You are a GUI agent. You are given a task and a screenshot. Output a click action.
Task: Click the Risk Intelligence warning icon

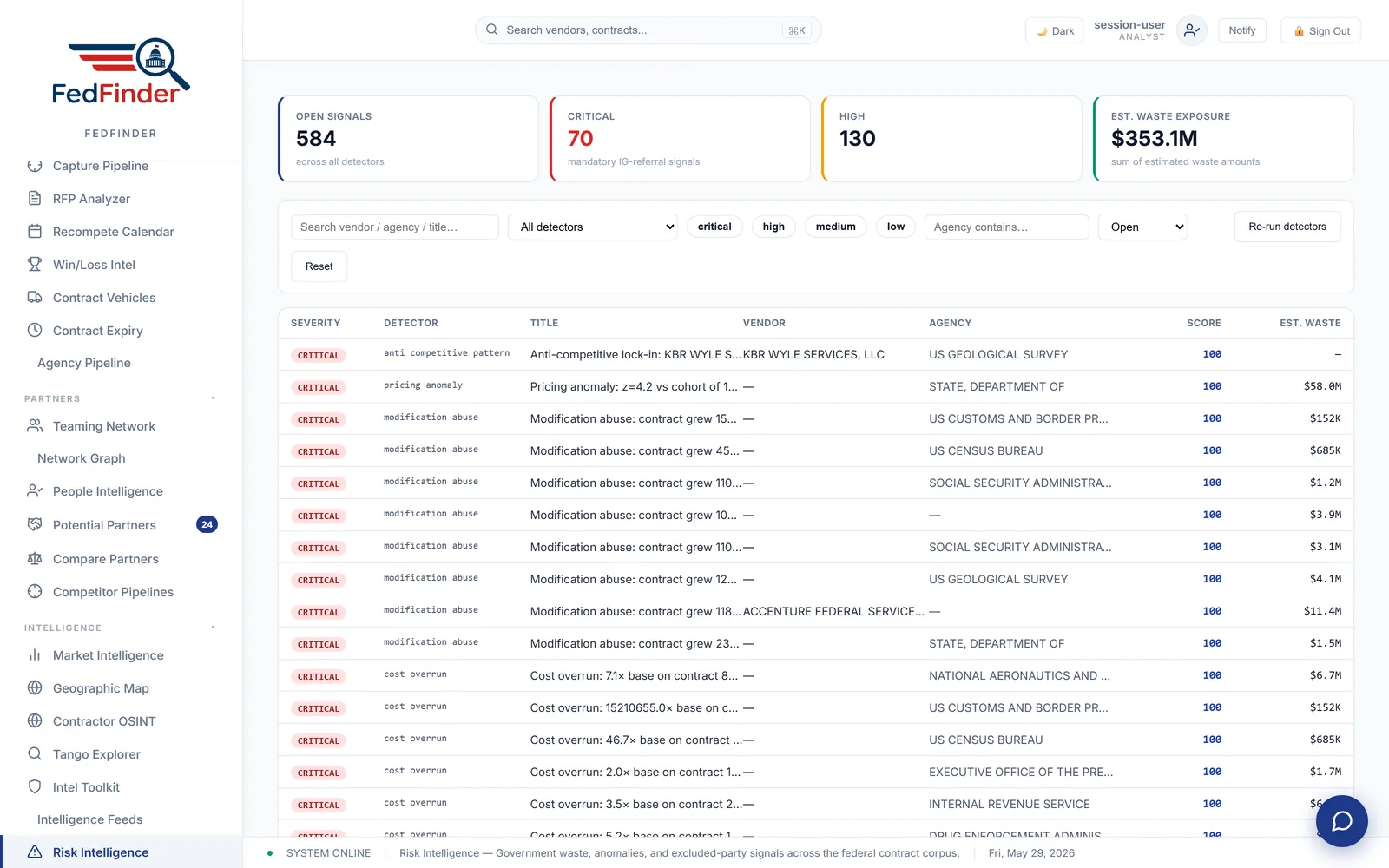[35, 852]
